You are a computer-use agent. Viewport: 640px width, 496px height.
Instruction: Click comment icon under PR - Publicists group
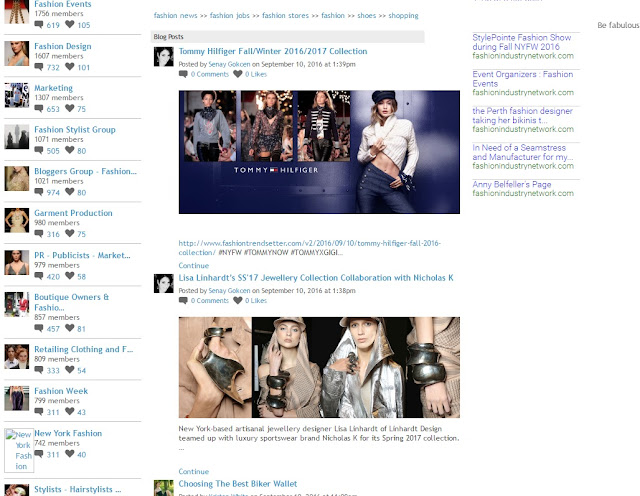pos(39,276)
